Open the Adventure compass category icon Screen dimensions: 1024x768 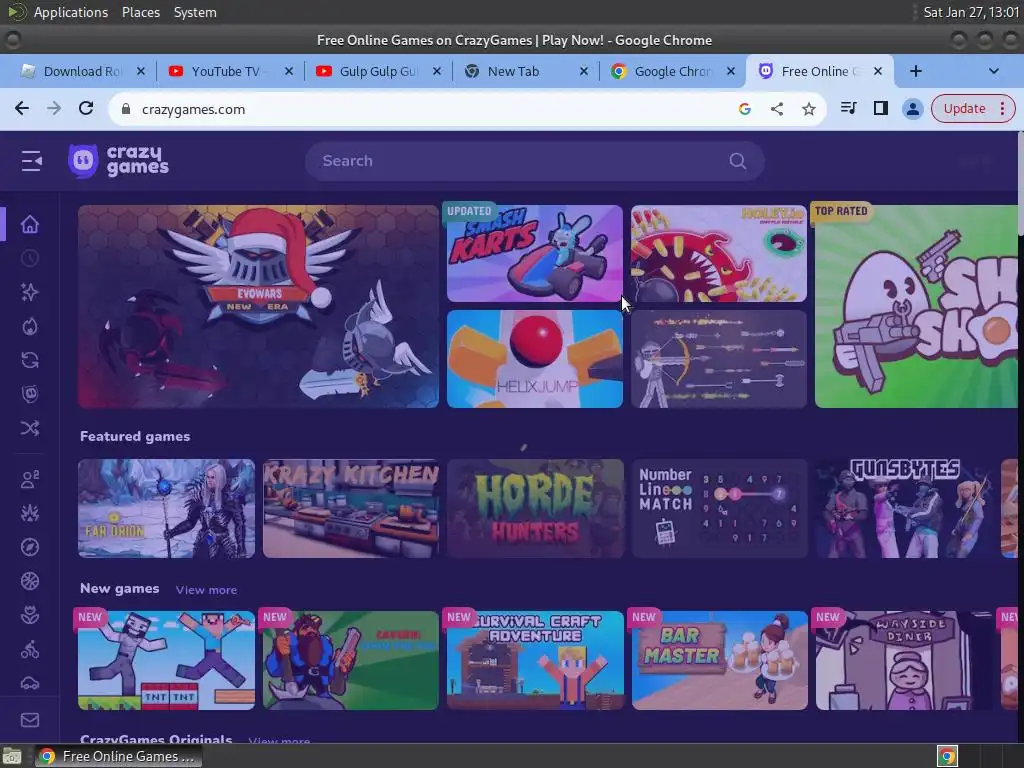(29, 547)
